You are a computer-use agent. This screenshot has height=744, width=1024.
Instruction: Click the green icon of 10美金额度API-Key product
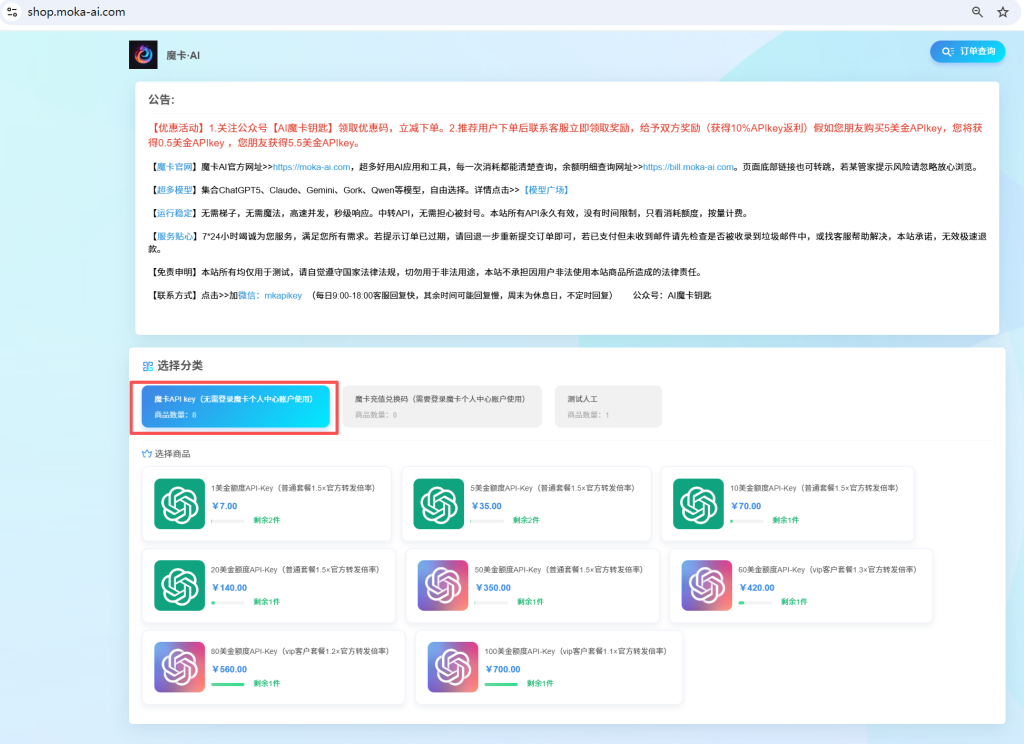(x=698, y=502)
